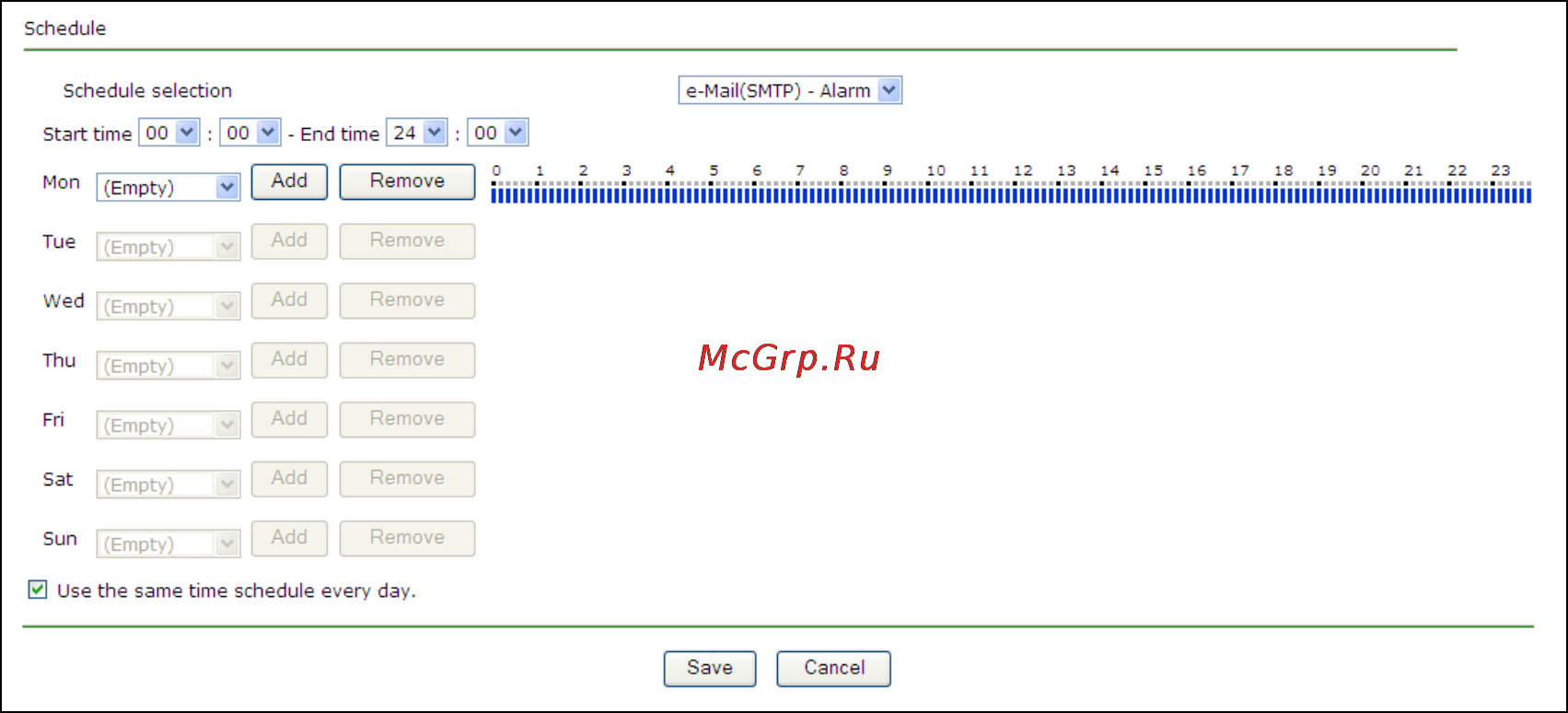Untick Use the same time schedule every day
This screenshot has height=713, width=1568.
38,590
